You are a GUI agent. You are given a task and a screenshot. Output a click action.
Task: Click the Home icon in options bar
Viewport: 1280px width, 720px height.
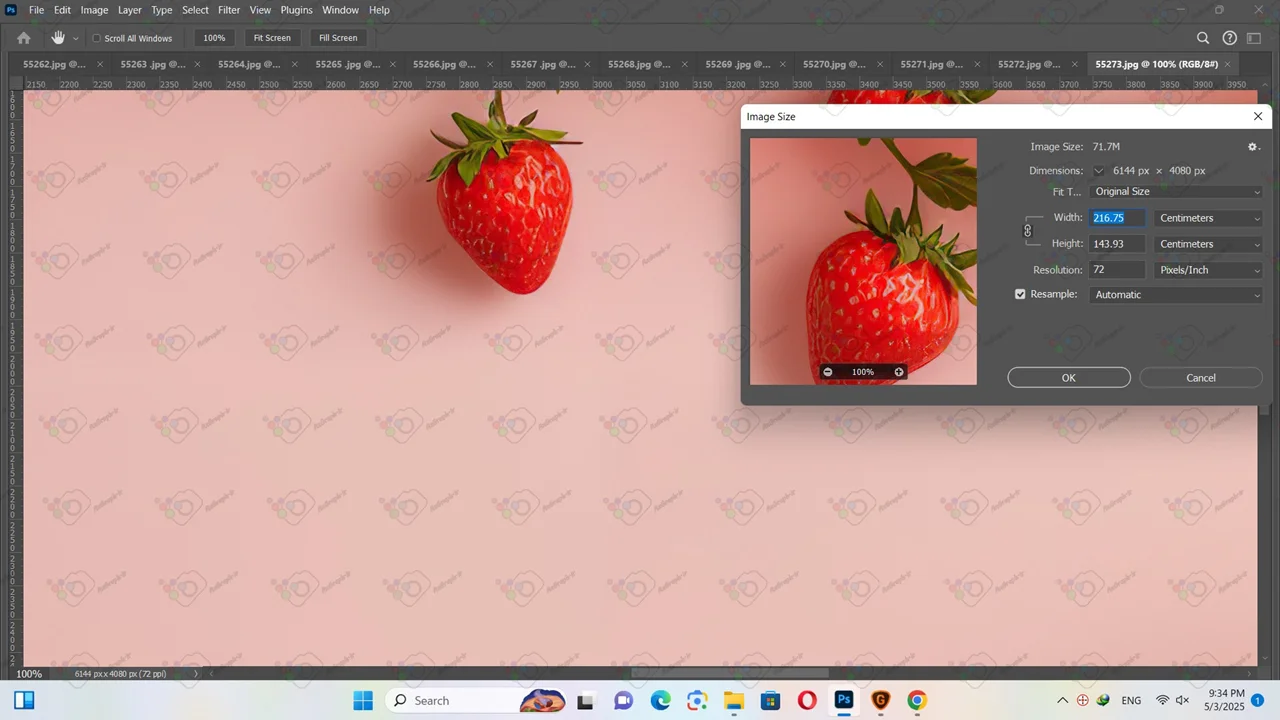coord(24,38)
